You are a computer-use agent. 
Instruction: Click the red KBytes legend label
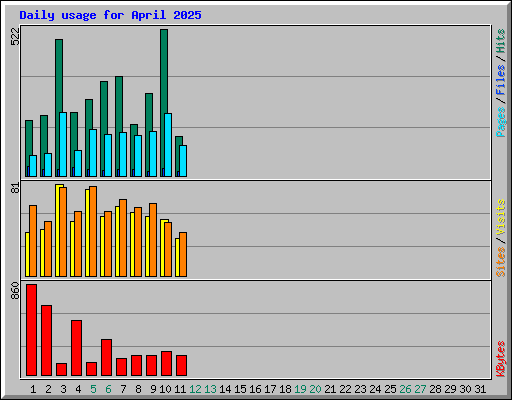[x=500, y=359]
